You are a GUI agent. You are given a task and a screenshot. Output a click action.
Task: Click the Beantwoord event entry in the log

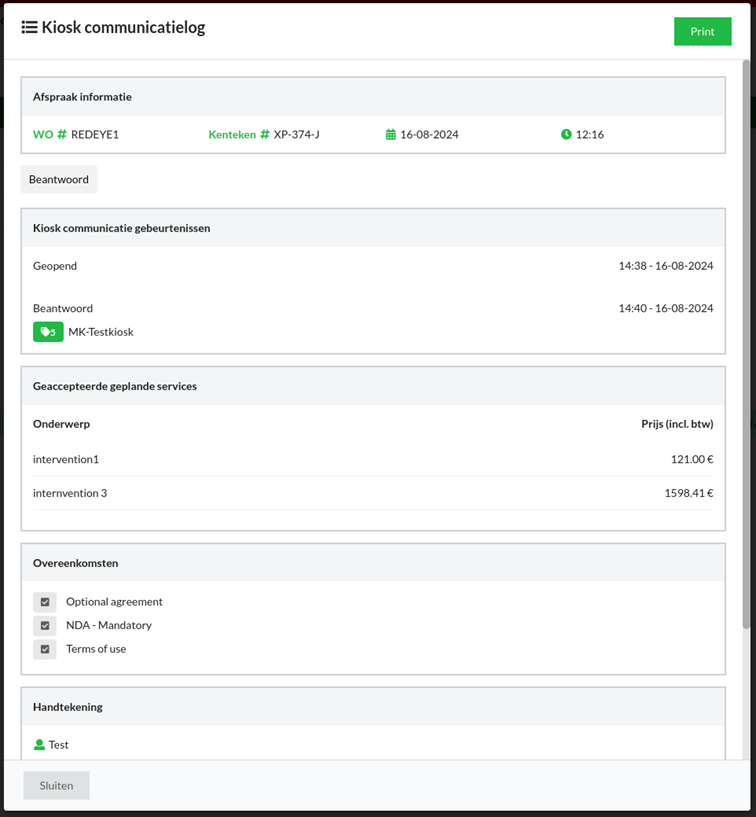tap(62, 308)
